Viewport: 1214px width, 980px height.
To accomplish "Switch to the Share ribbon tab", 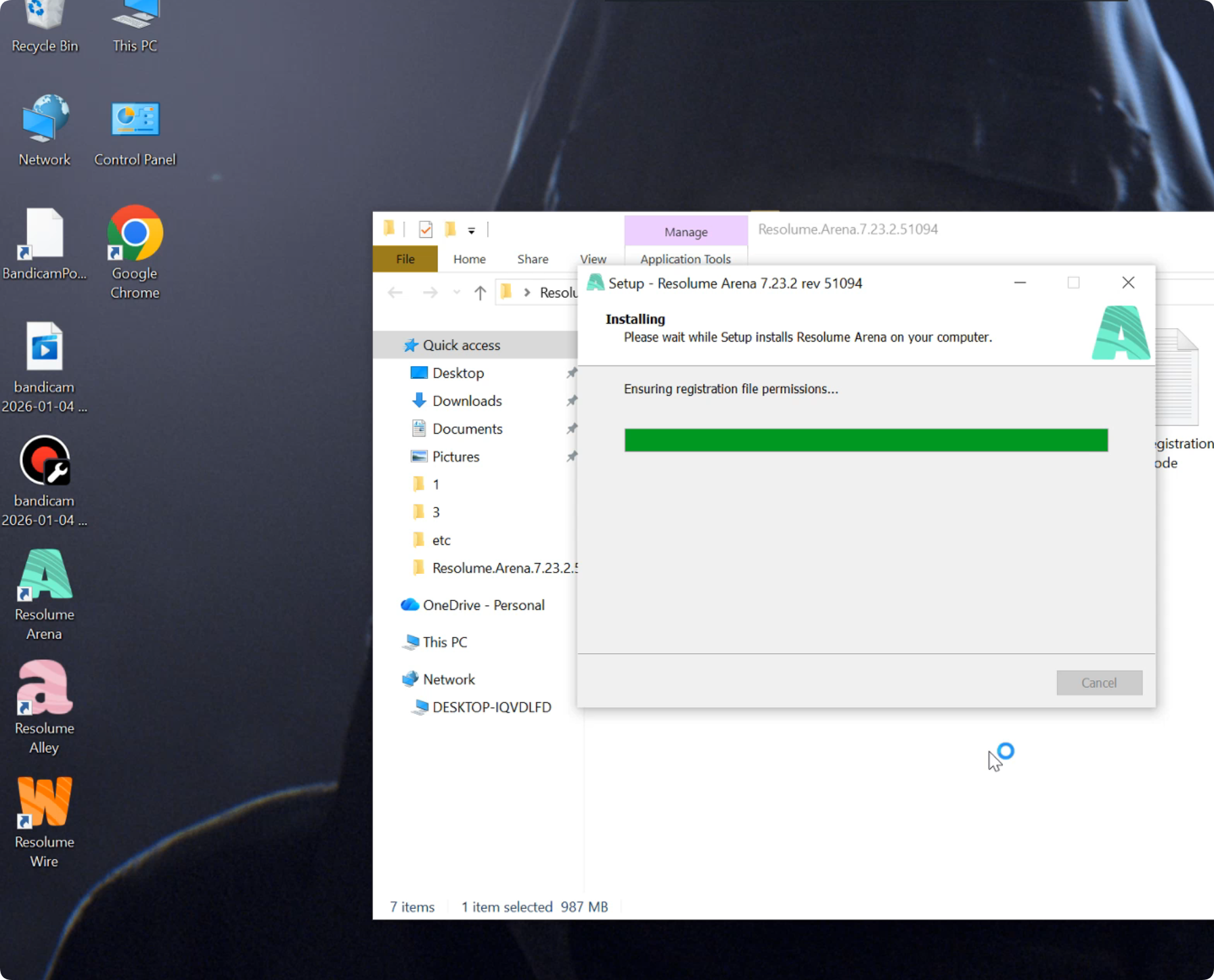I will pyautogui.click(x=533, y=259).
